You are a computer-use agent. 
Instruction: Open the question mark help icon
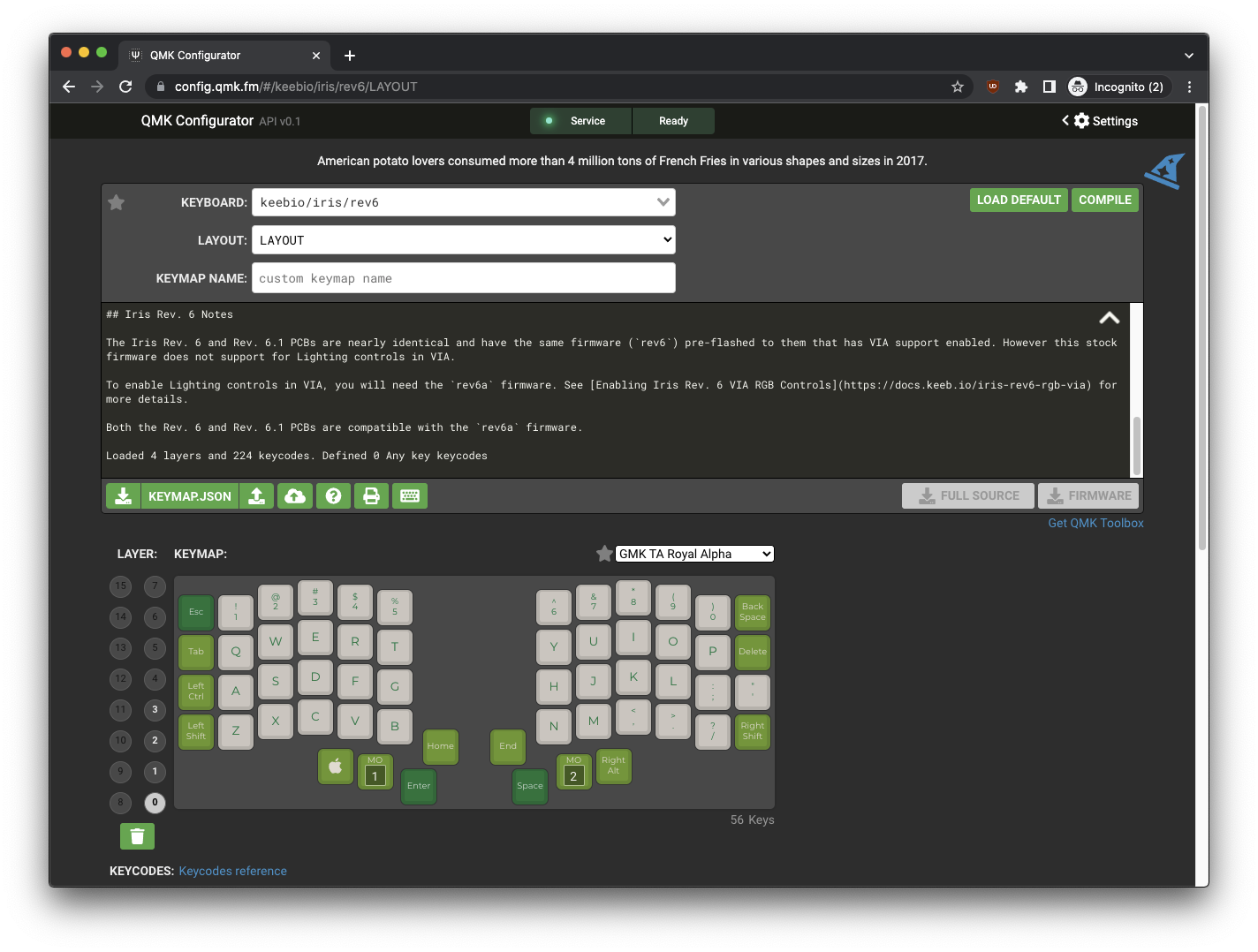333,496
